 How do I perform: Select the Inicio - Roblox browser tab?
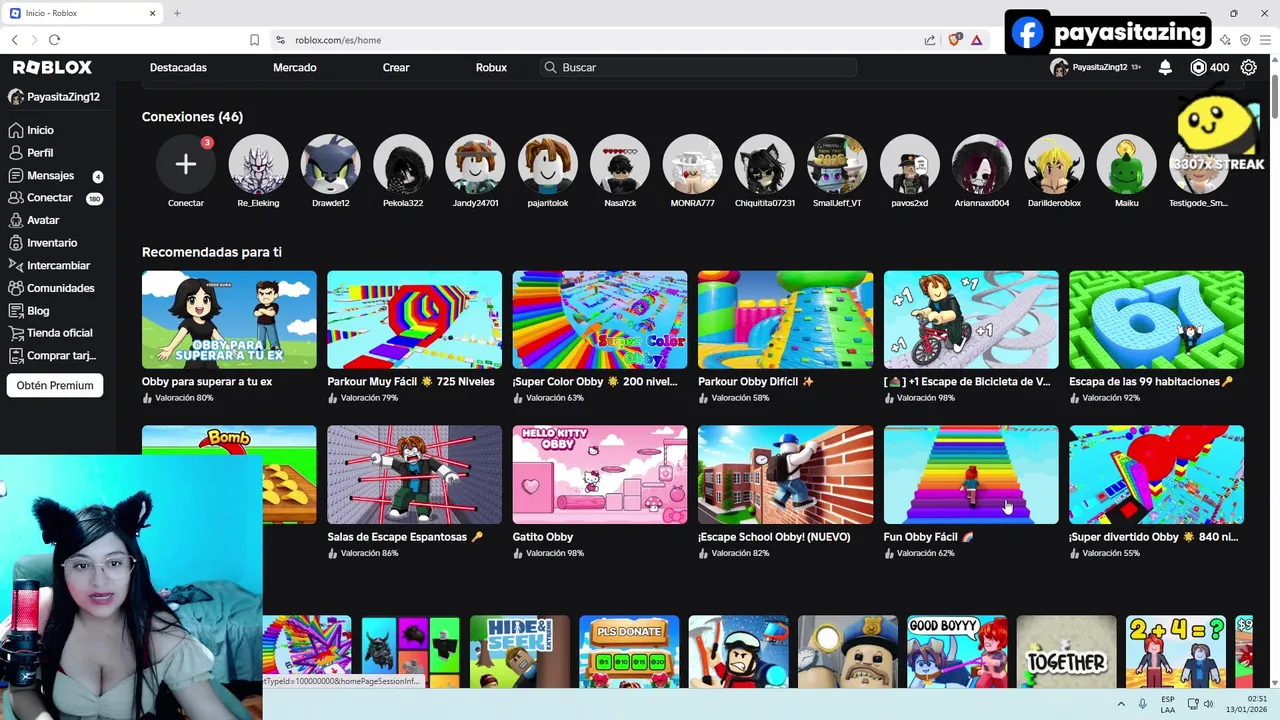click(84, 13)
